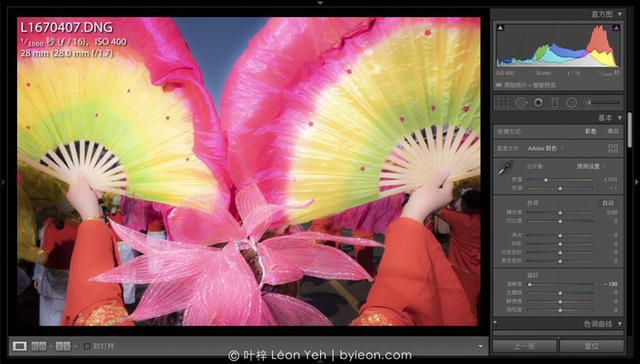Click the clarity value field showing -100

pos(611,284)
